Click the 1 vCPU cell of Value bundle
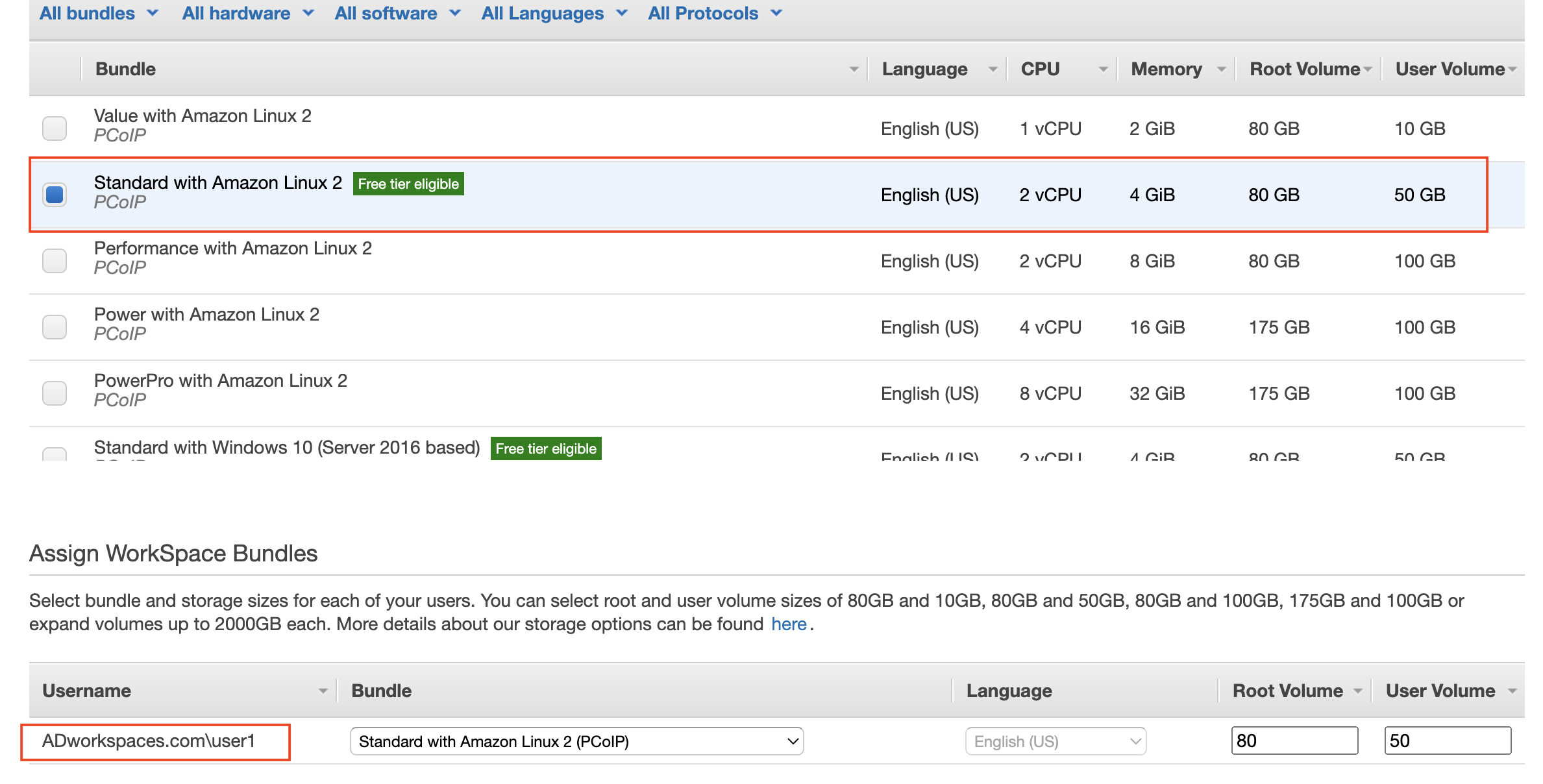 [1050, 129]
